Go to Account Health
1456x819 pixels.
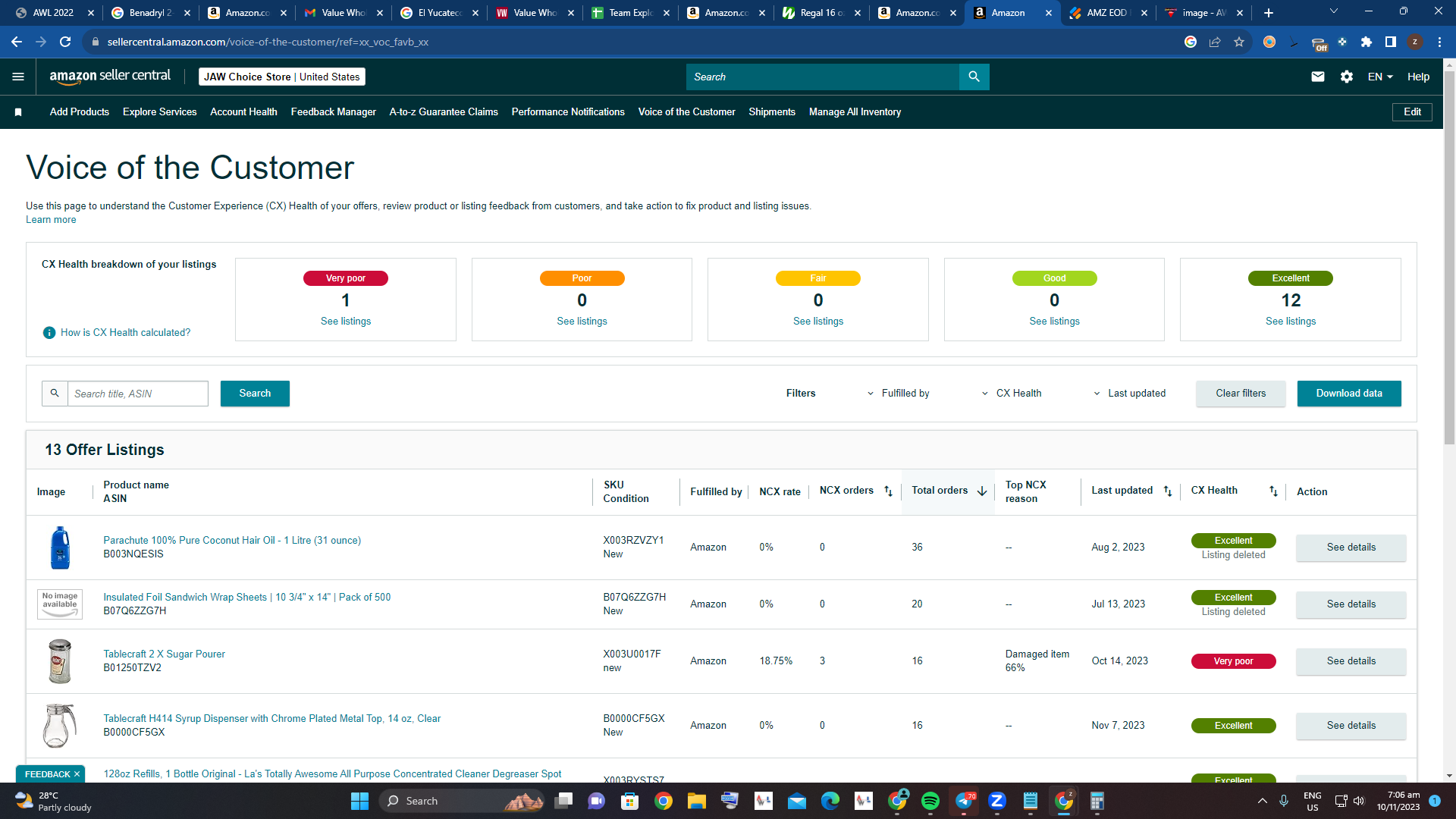tap(243, 112)
